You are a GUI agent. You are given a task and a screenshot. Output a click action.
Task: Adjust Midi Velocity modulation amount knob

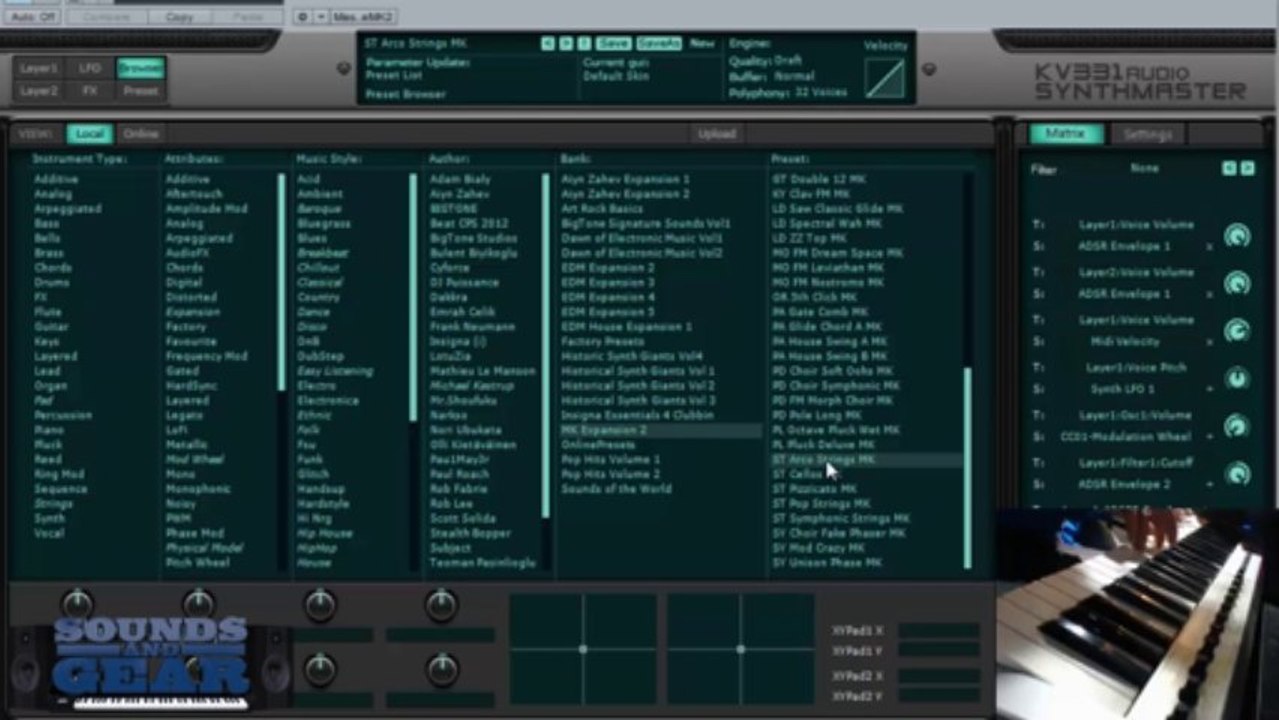[x=1237, y=331]
